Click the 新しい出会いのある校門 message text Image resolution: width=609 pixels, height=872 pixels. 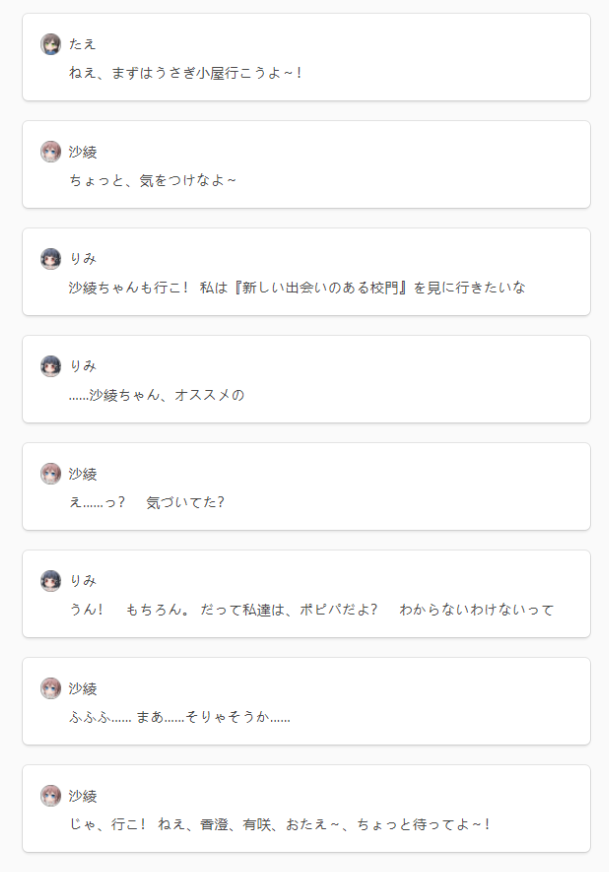pos(297,288)
